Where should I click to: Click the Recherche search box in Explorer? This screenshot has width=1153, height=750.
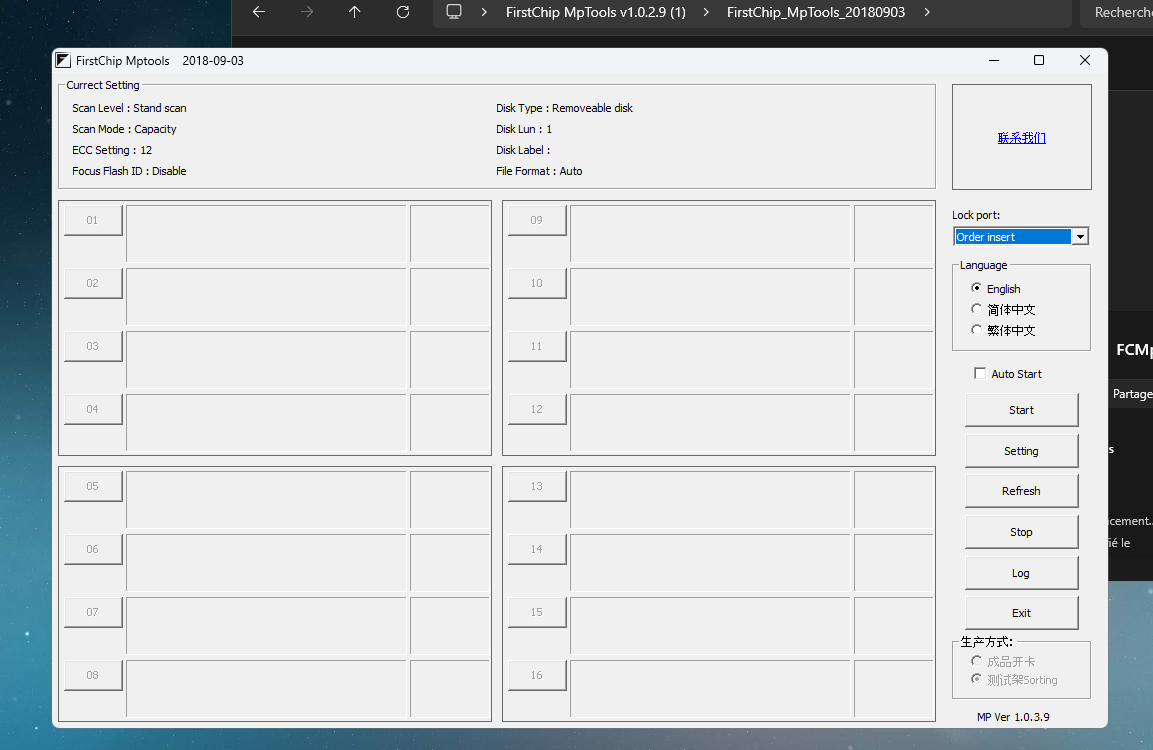pos(1116,12)
